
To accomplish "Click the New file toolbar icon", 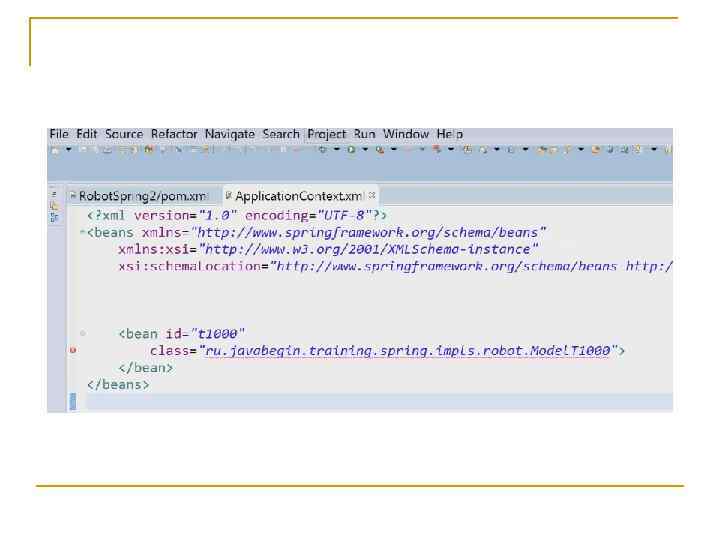I will point(55,150).
